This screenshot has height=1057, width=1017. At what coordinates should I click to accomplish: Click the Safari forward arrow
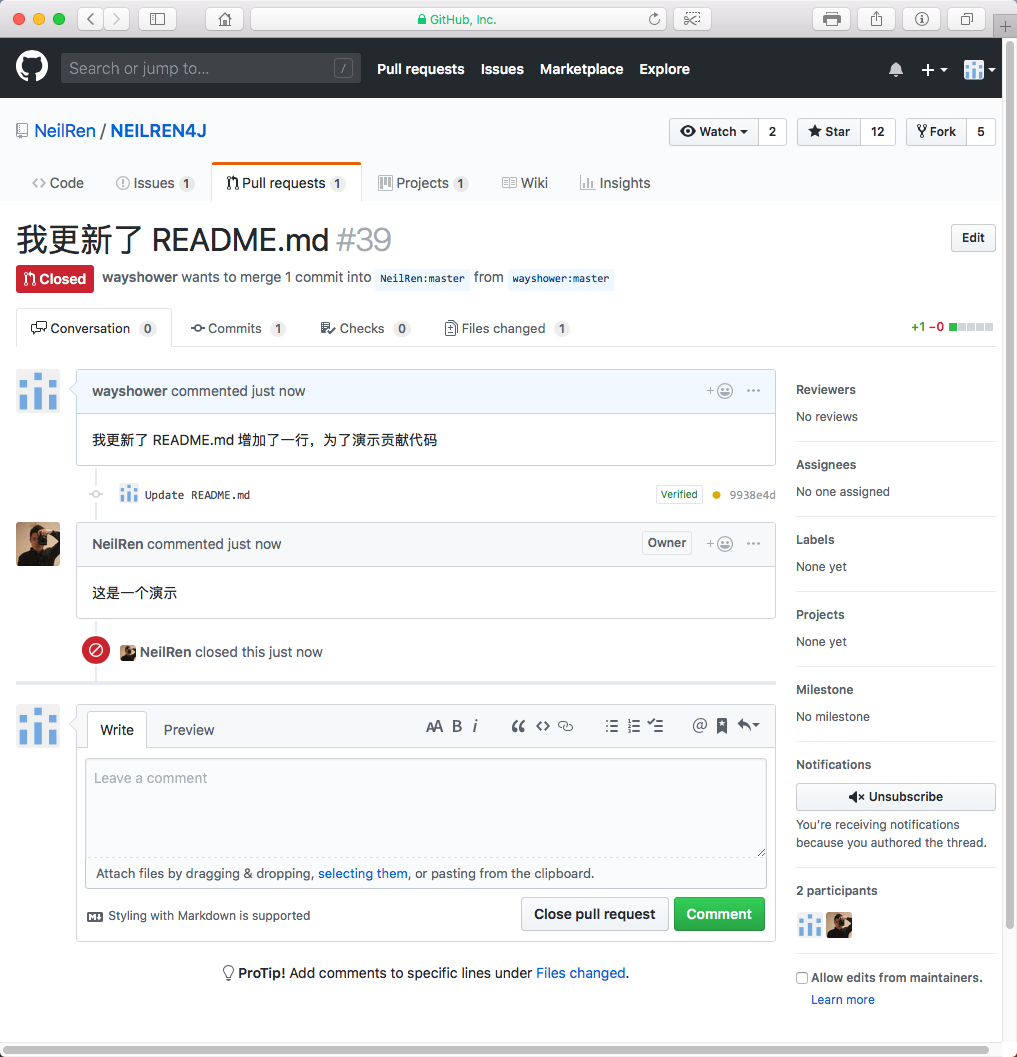coord(117,19)
